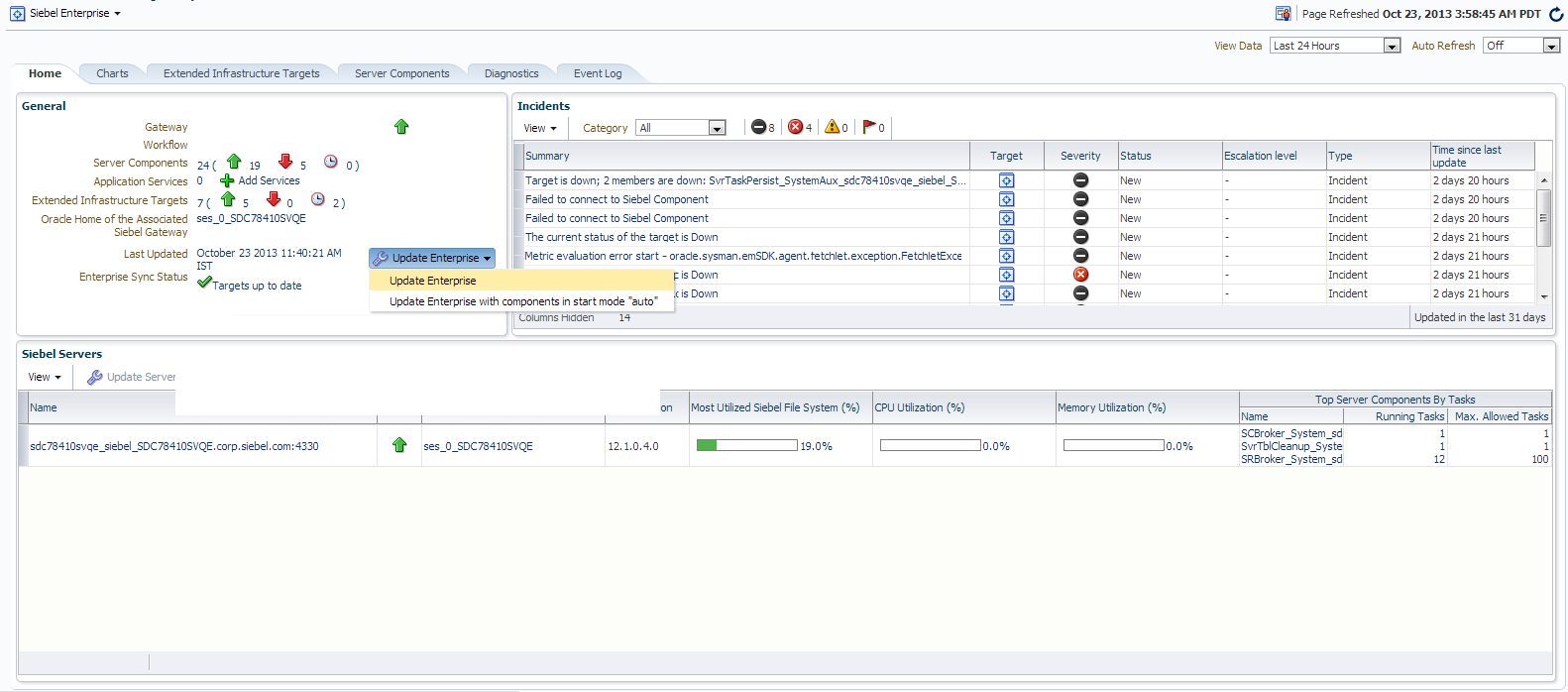Click the Siebel Enterprise target icon
This screenshot has height=692, width=1568.
coord(17,14)
